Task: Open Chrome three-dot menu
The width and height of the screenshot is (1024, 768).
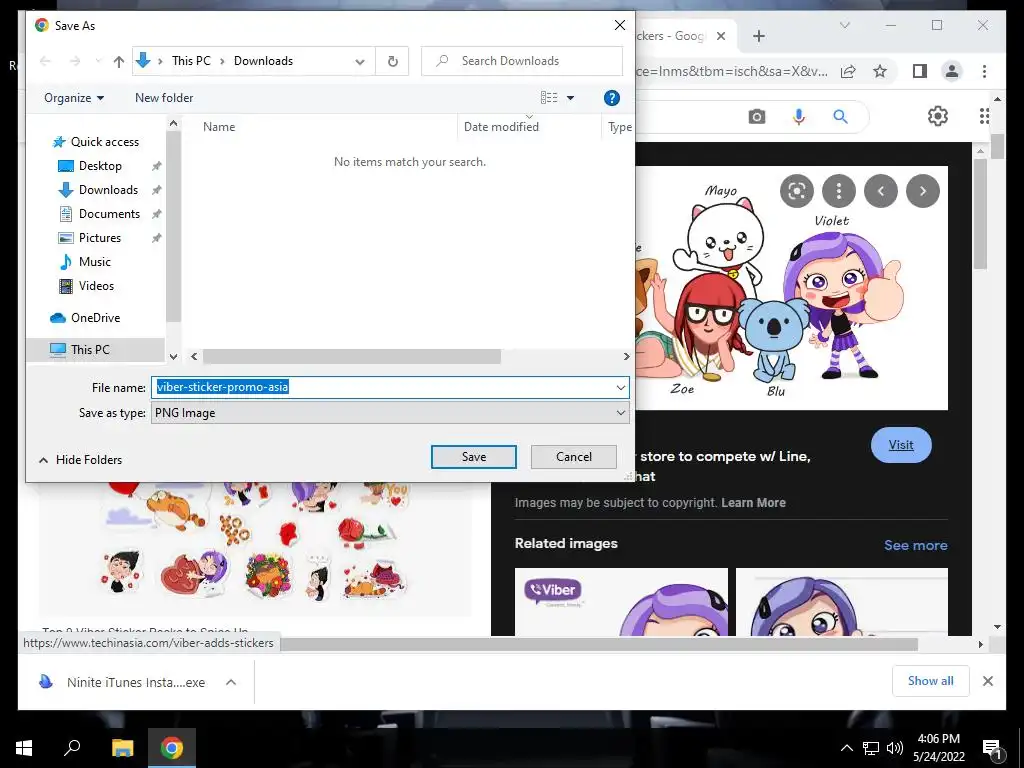Action: click(x=984, y=71)
